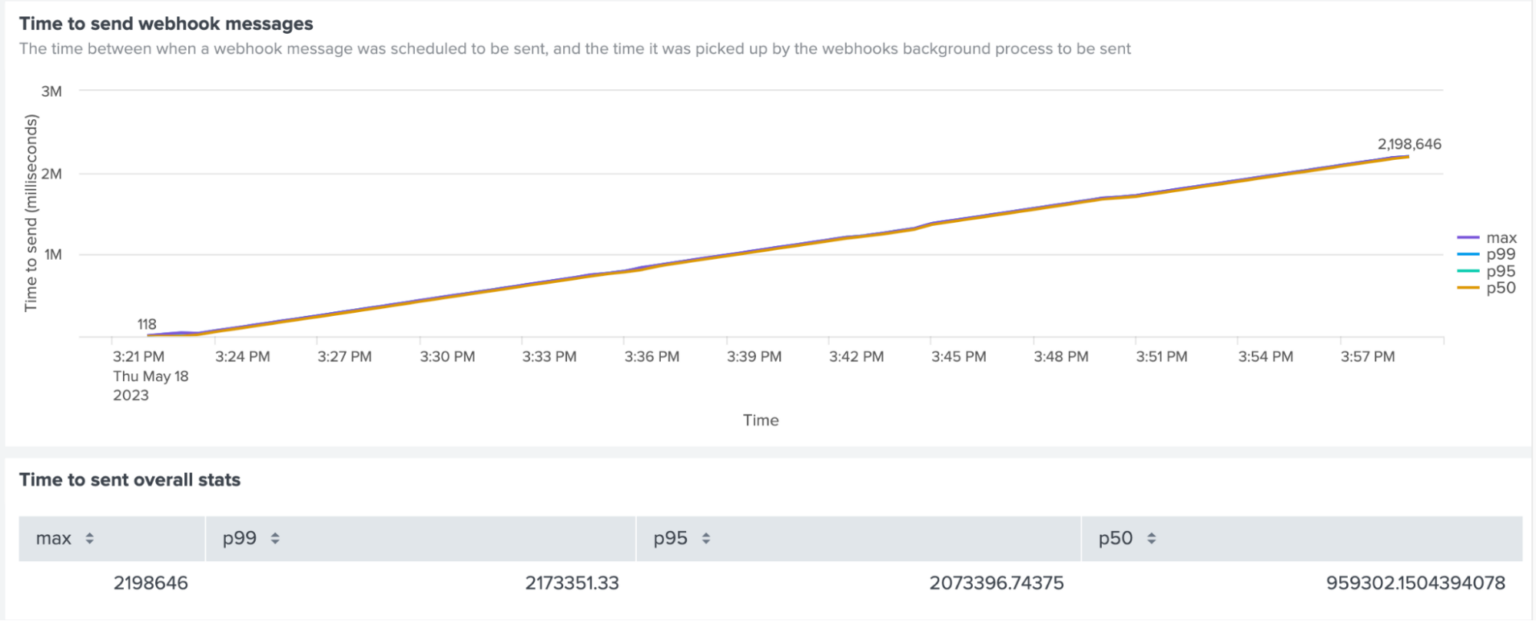
Task: Click the 118 starting data point label
Action: (145, 324)
